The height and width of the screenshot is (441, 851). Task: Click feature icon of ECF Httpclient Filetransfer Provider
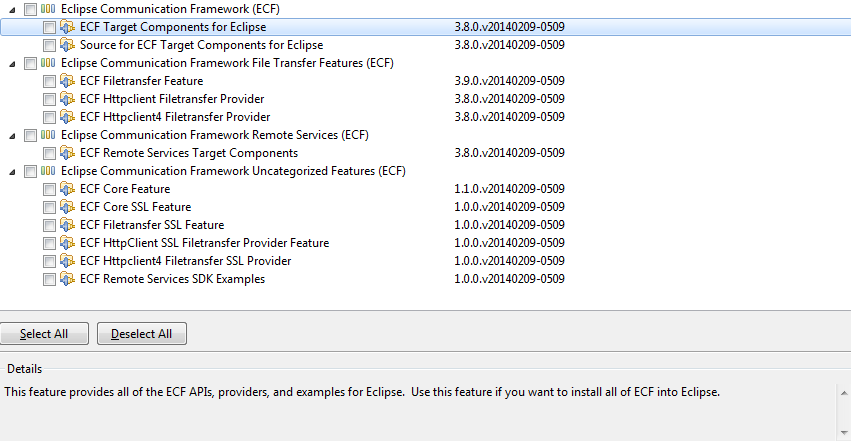(67, 99)
